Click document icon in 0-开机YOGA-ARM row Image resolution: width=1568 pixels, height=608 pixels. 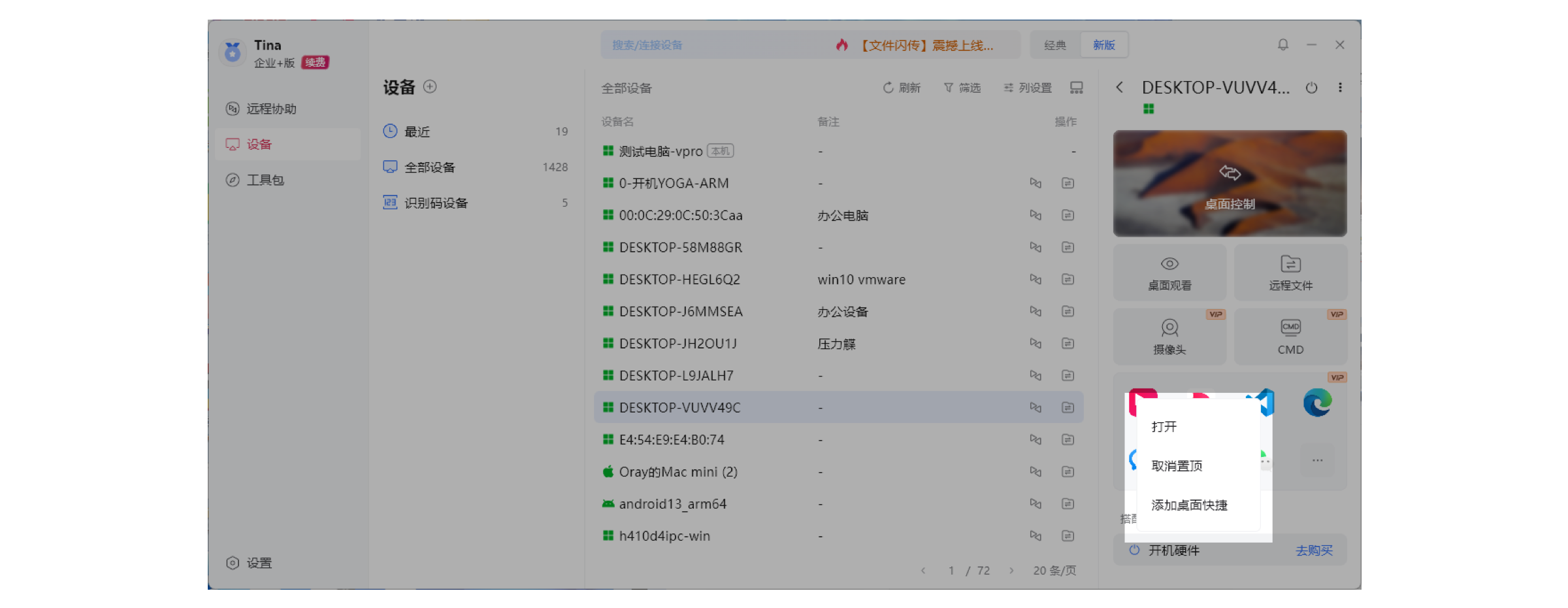pyautogui.click(x=1068, y=183)
